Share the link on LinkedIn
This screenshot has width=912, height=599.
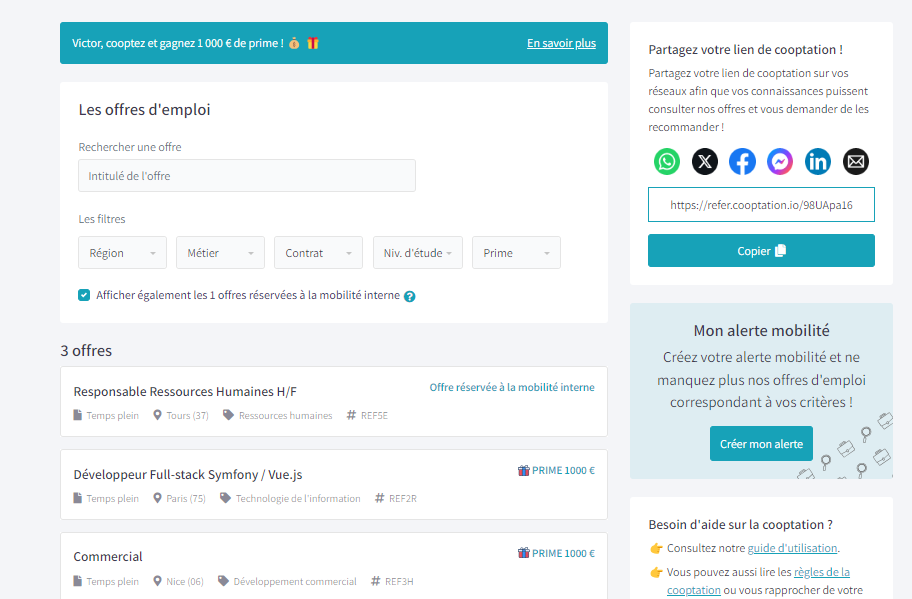[818, 161]
